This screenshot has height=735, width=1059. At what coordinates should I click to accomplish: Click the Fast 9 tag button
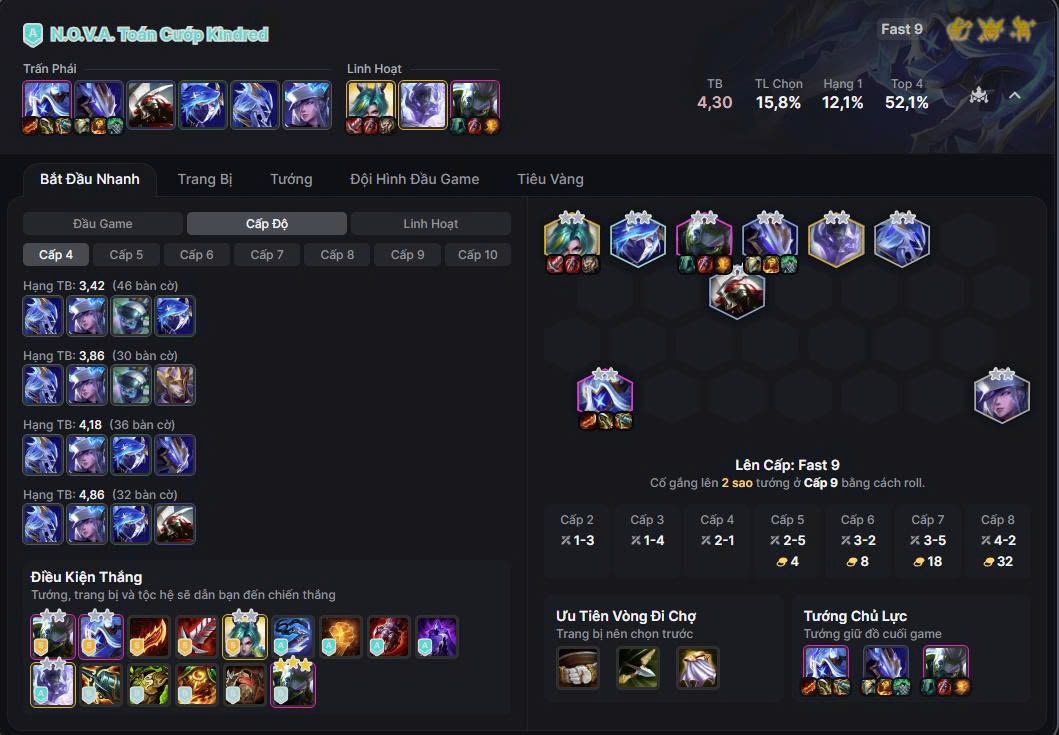[x=902, y=29]
